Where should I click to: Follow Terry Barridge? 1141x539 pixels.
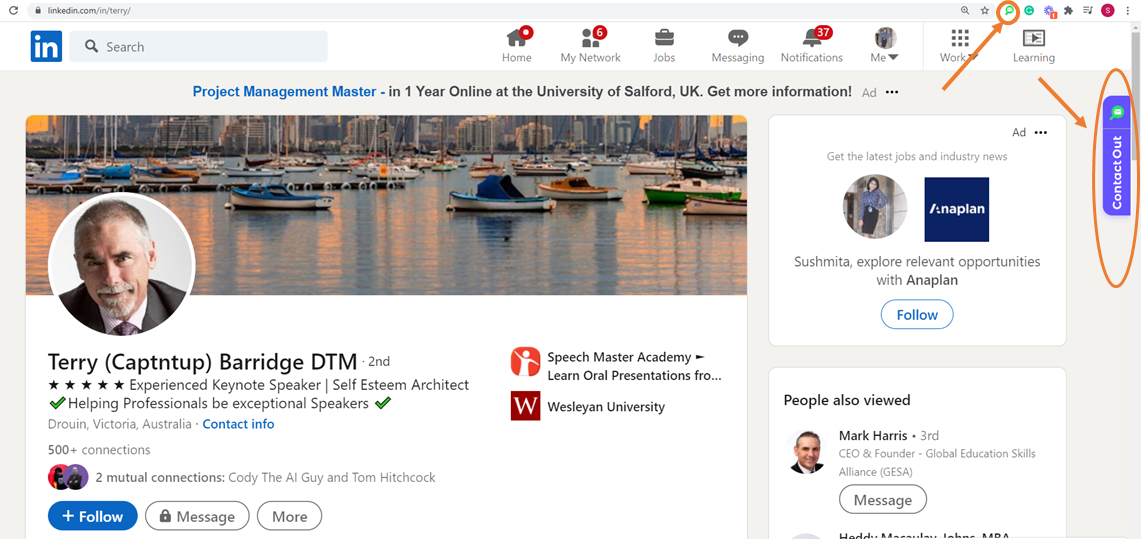[x=92, y=516]
